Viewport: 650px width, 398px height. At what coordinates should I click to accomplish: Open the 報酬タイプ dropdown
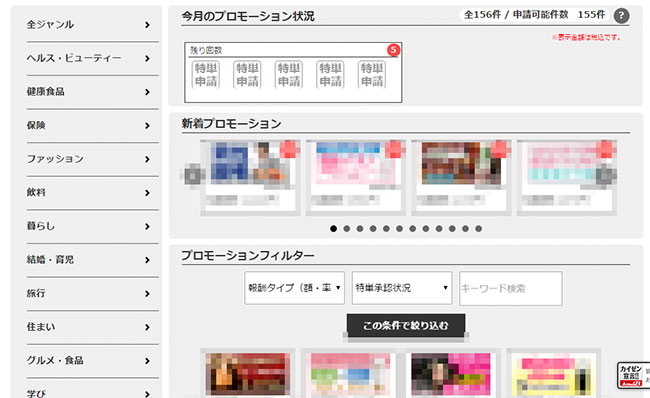[x=294, y=288]
